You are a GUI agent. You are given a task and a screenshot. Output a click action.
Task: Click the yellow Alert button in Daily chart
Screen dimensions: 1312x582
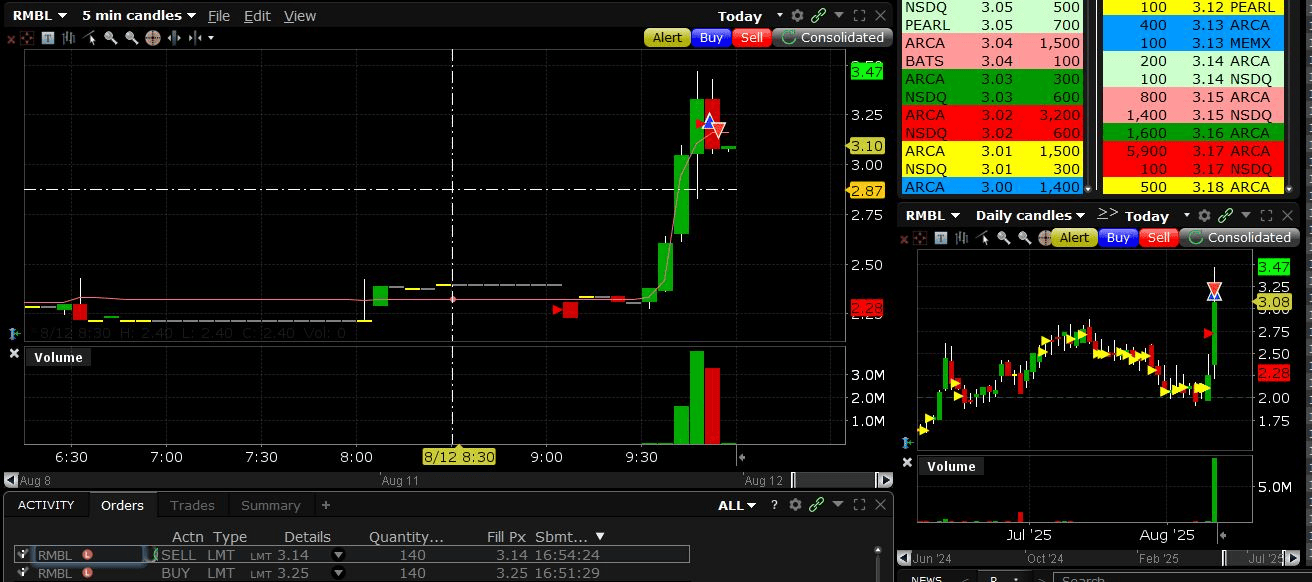[x=1074, y=238]
